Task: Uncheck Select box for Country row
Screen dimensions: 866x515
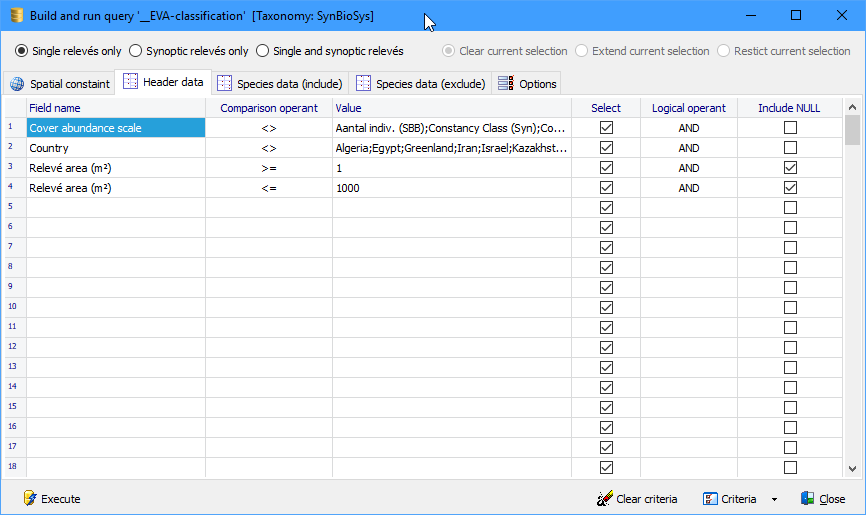Action: tap(606, 148)
